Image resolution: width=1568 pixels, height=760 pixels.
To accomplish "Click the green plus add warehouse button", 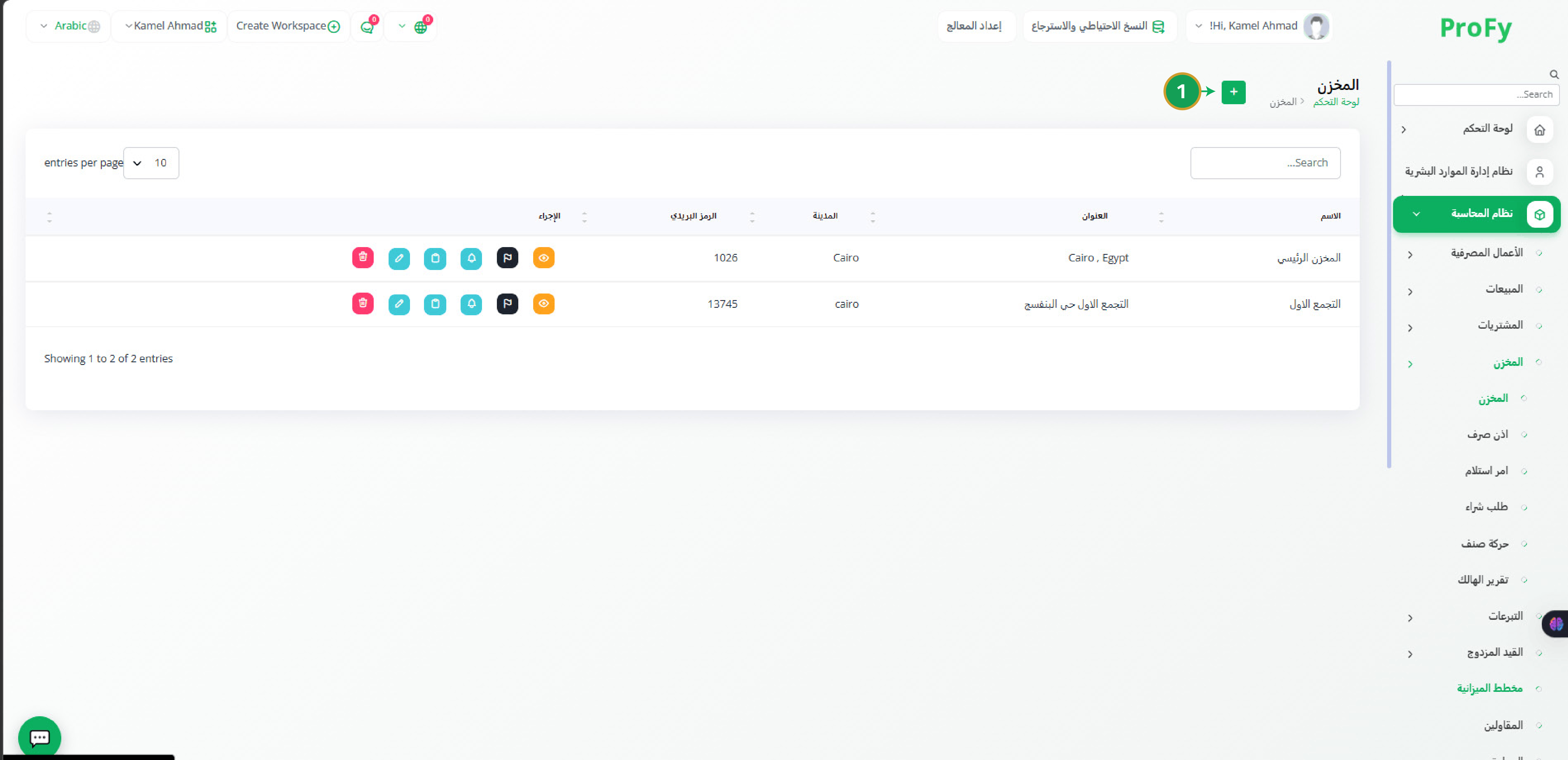I will point(1233,92).
